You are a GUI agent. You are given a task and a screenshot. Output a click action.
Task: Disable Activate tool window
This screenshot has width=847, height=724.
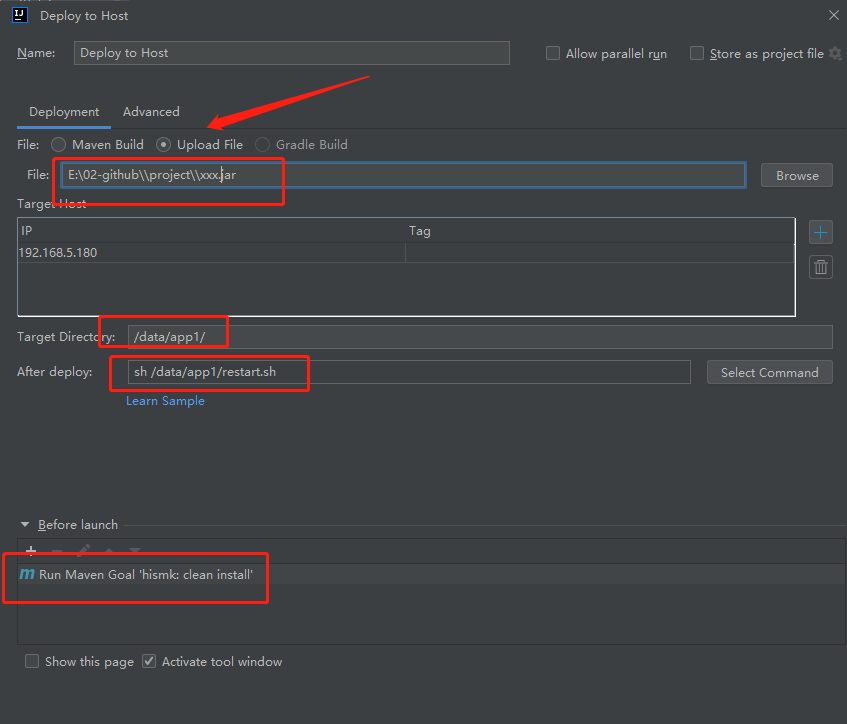pyautogui.click(x=148, y=661)
